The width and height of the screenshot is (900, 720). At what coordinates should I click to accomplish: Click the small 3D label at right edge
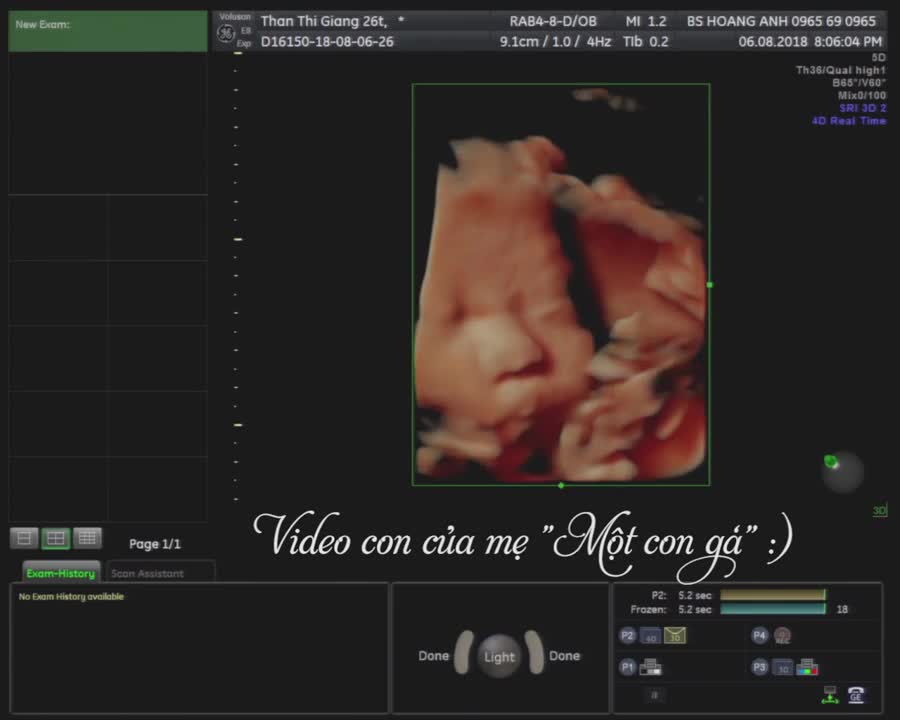[879, 510]
